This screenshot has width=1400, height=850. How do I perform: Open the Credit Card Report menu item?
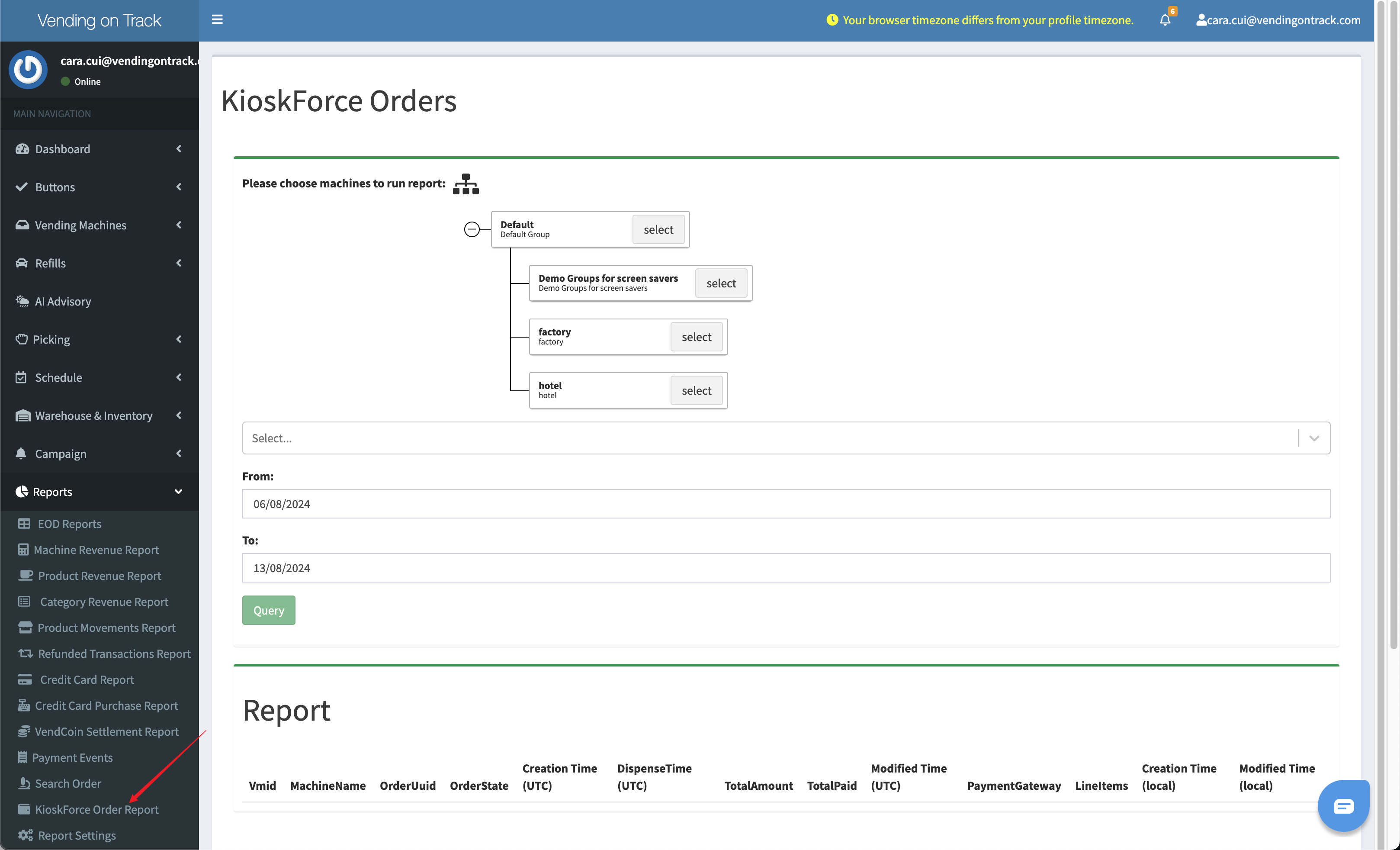[86, 679]
